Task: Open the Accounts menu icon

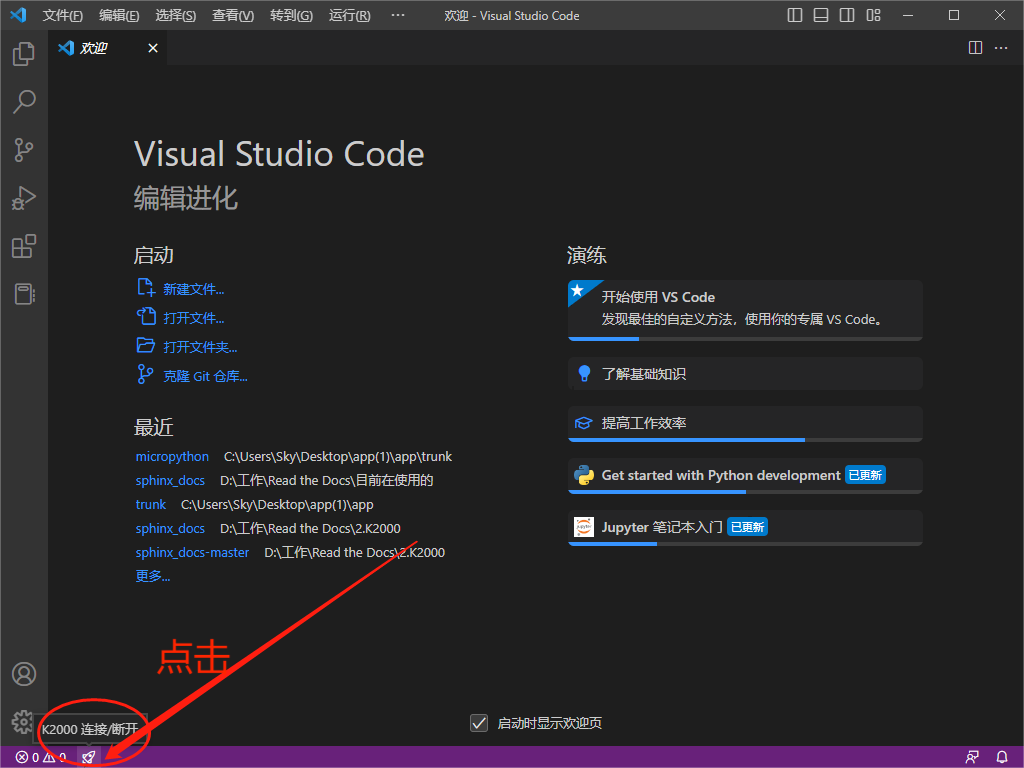Action: (x=24, y=674)
